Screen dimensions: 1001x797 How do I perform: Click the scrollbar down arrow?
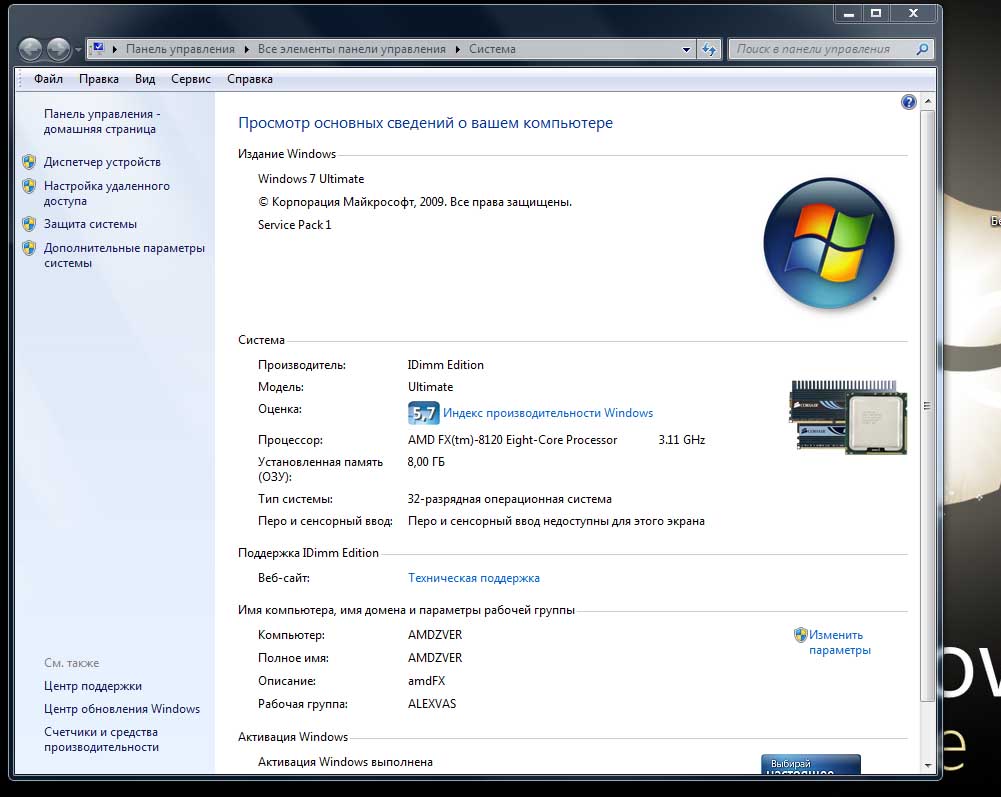pos(928,764)
